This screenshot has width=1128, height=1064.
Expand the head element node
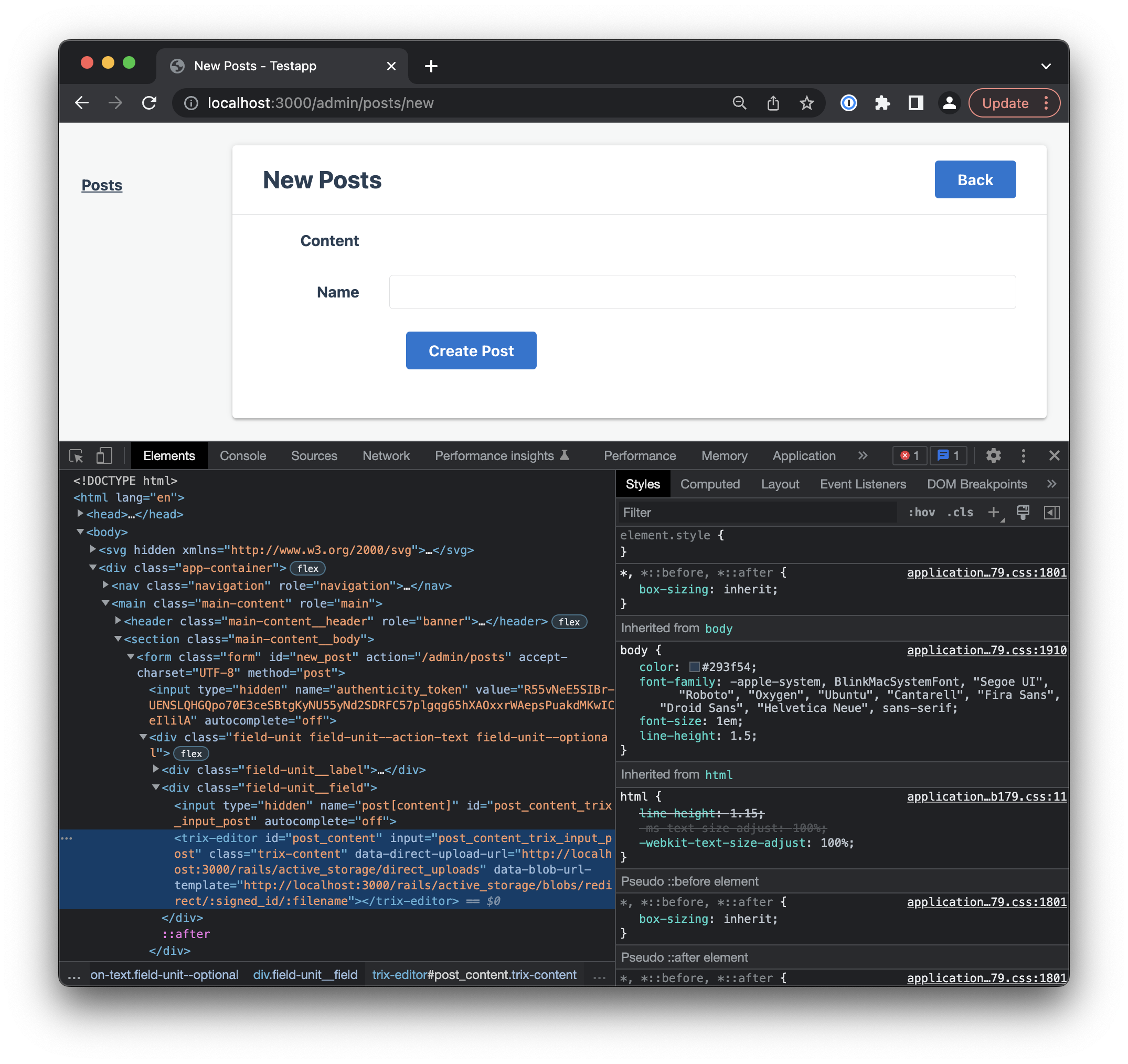81,514
